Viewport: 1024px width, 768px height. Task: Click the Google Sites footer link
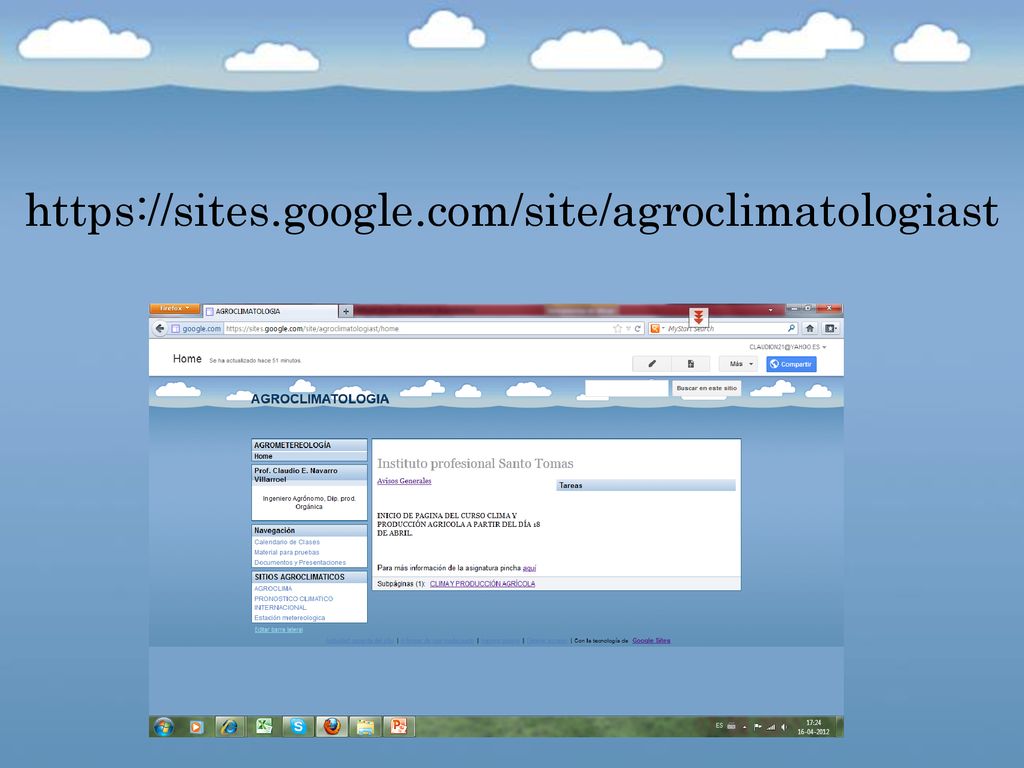[x=651, y=641]
